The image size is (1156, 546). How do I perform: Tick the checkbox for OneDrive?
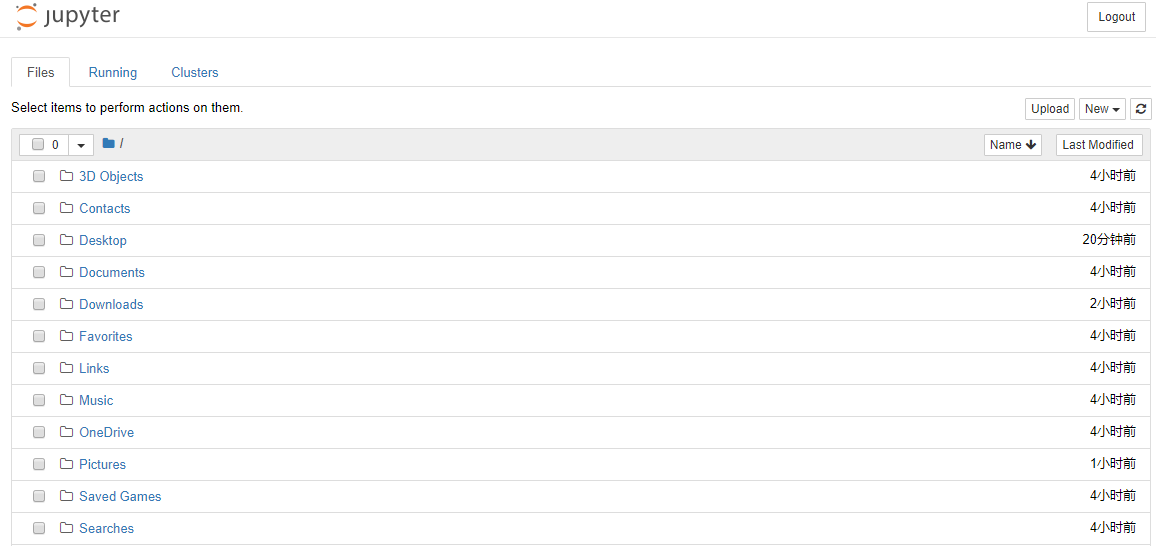pos(39,433)
